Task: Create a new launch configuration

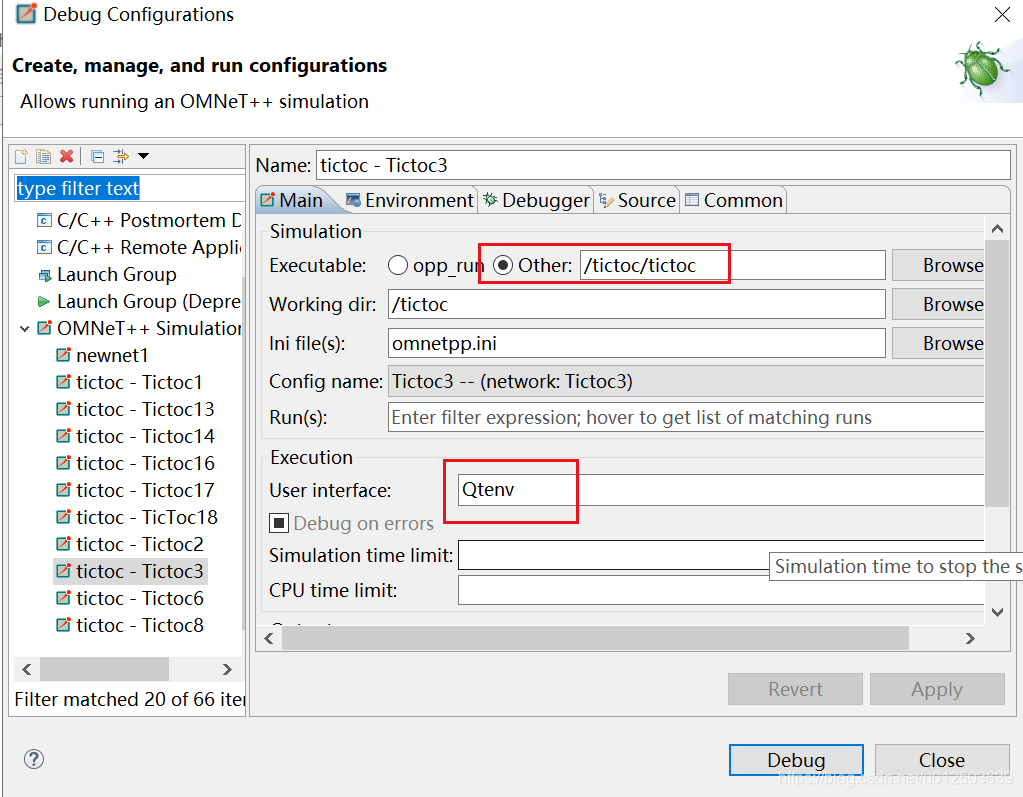Action: [x=20, y=156]
